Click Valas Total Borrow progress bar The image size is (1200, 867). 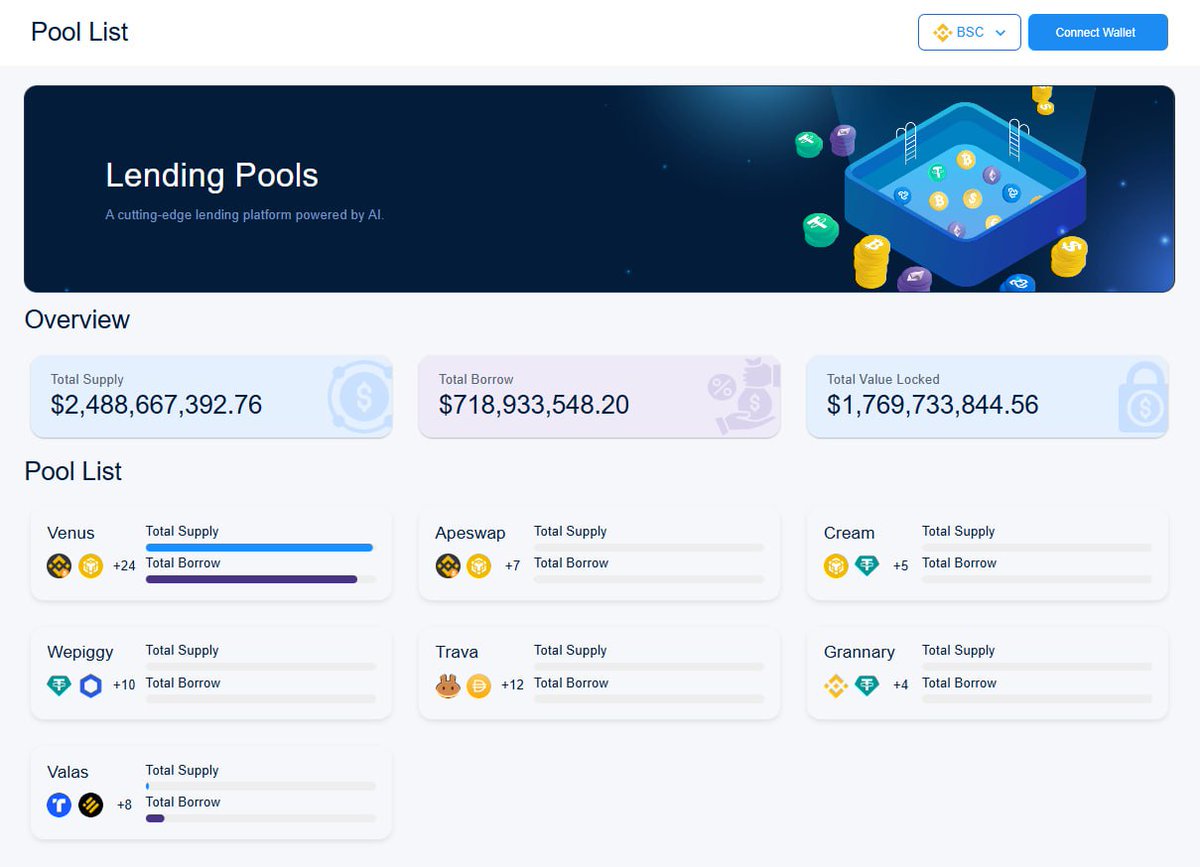260,818
